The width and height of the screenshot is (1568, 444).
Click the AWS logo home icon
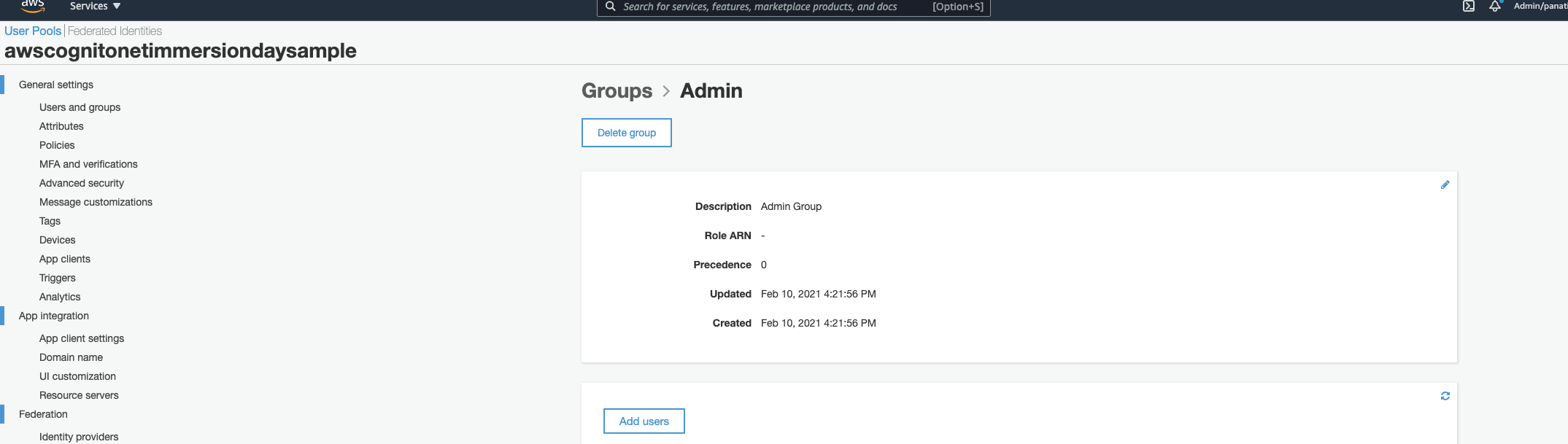(x=33, y=6)
